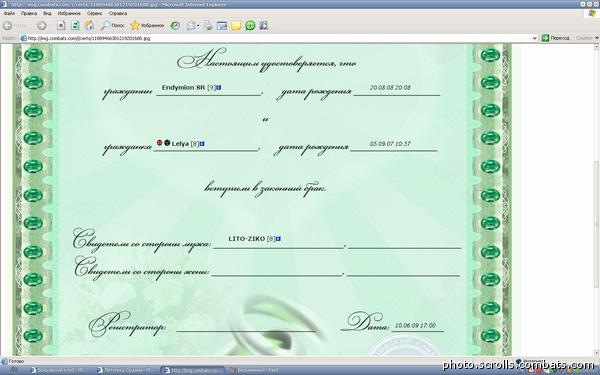600x375 pixels.
Task: Open the Сервис menu
Action: pyautogui.click(x=94, y=13)
